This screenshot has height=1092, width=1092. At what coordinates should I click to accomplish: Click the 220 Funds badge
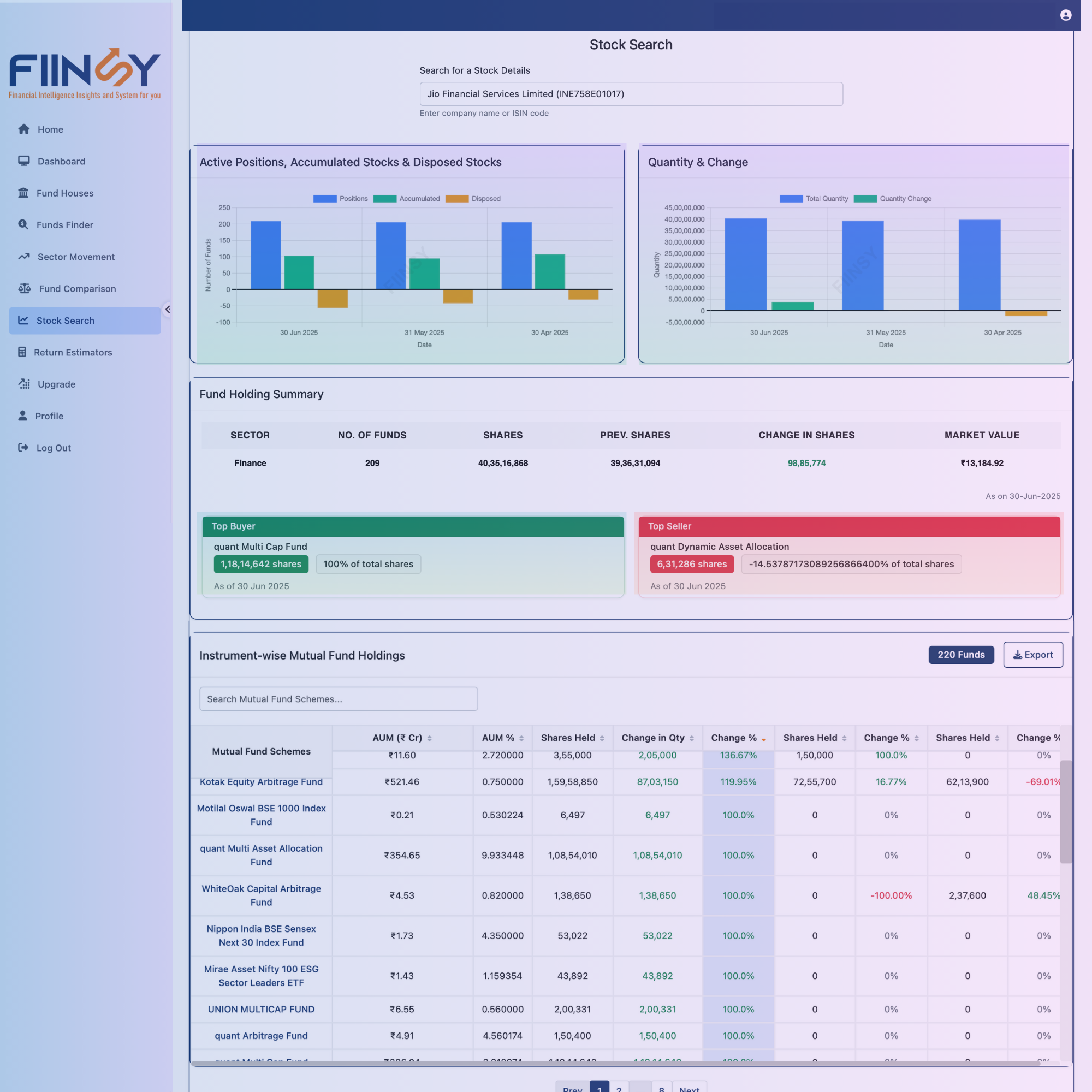(x=961, y=655)
